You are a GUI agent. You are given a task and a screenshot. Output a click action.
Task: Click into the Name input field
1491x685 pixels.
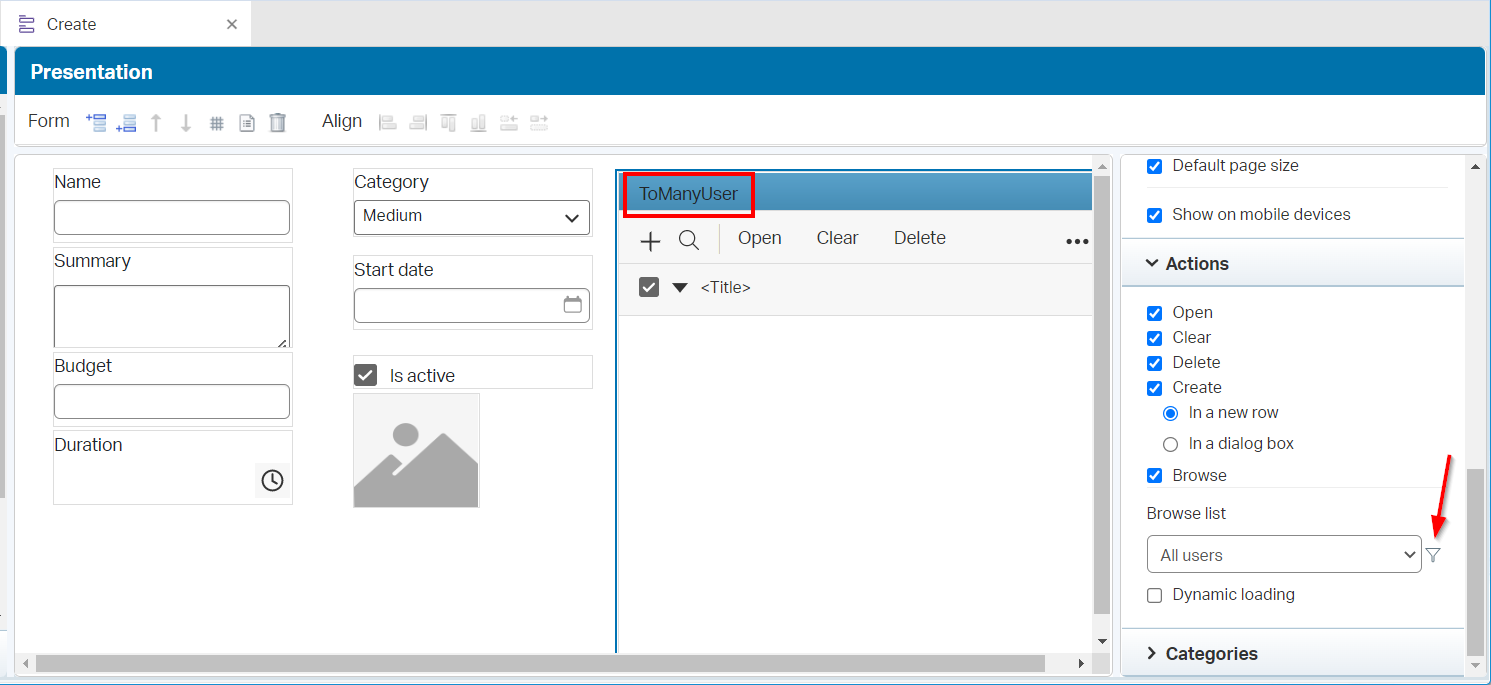172,217
